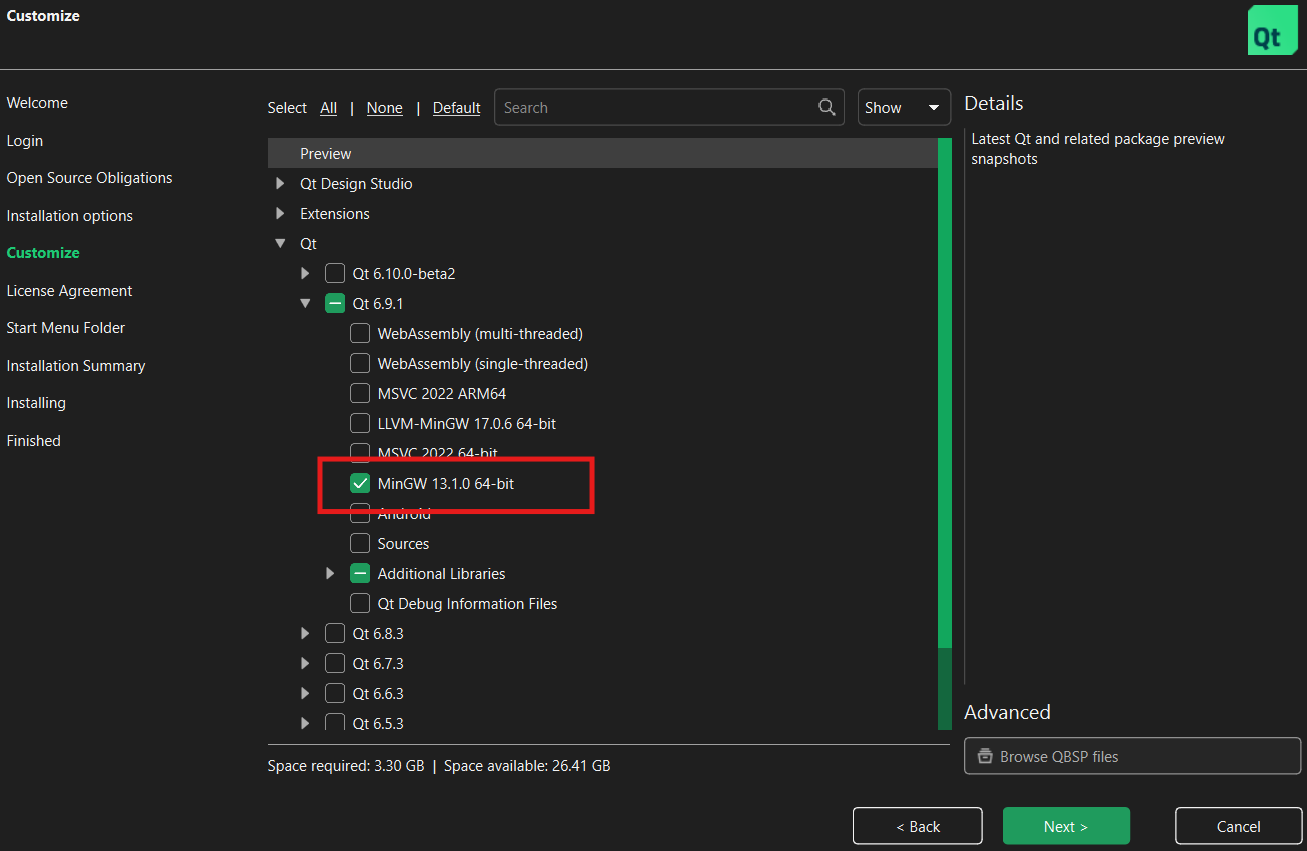Image resolution: width=1307 pixels, height=851 pixels.
Task: Check LLVM-MinGW 17.0.6 64-bit component
Action: tap(360, 423)
